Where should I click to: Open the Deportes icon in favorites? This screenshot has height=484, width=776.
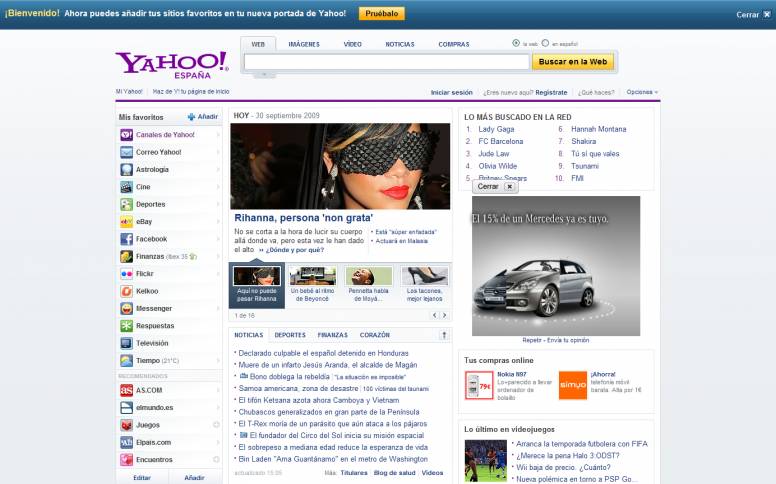pyautogui.click(x=126, y=204)
